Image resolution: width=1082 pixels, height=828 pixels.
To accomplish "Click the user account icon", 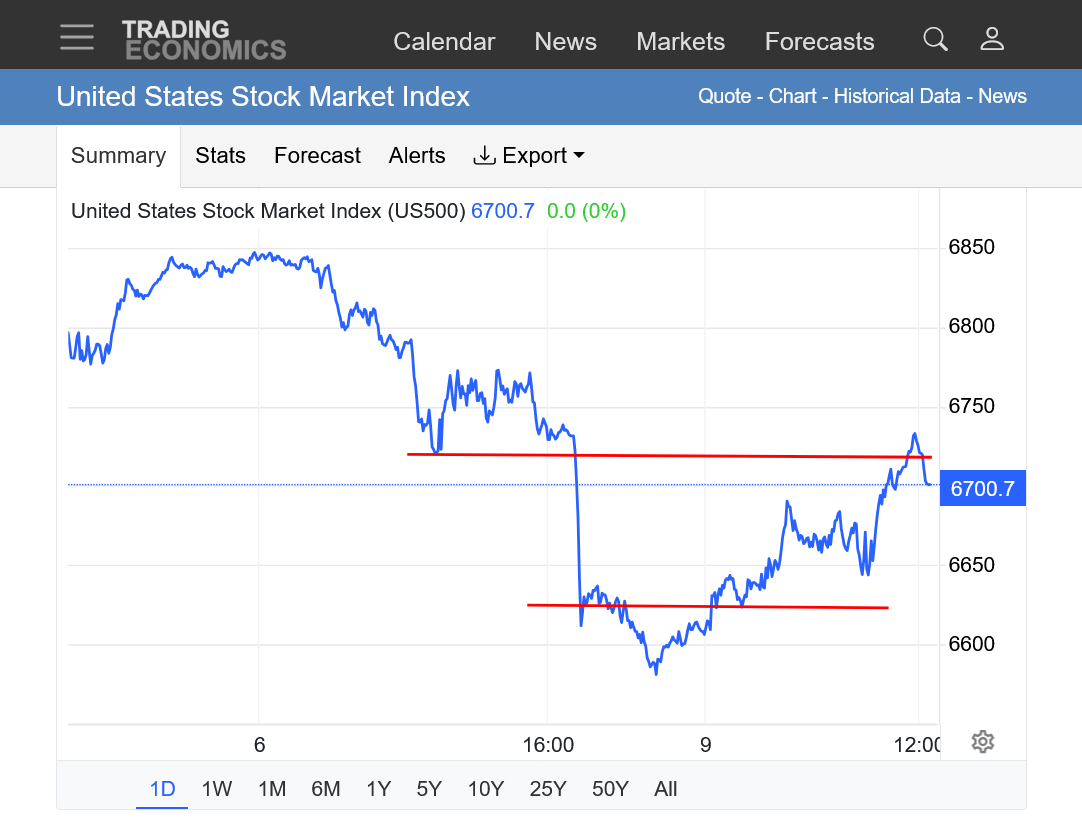I will pos(992,39).
